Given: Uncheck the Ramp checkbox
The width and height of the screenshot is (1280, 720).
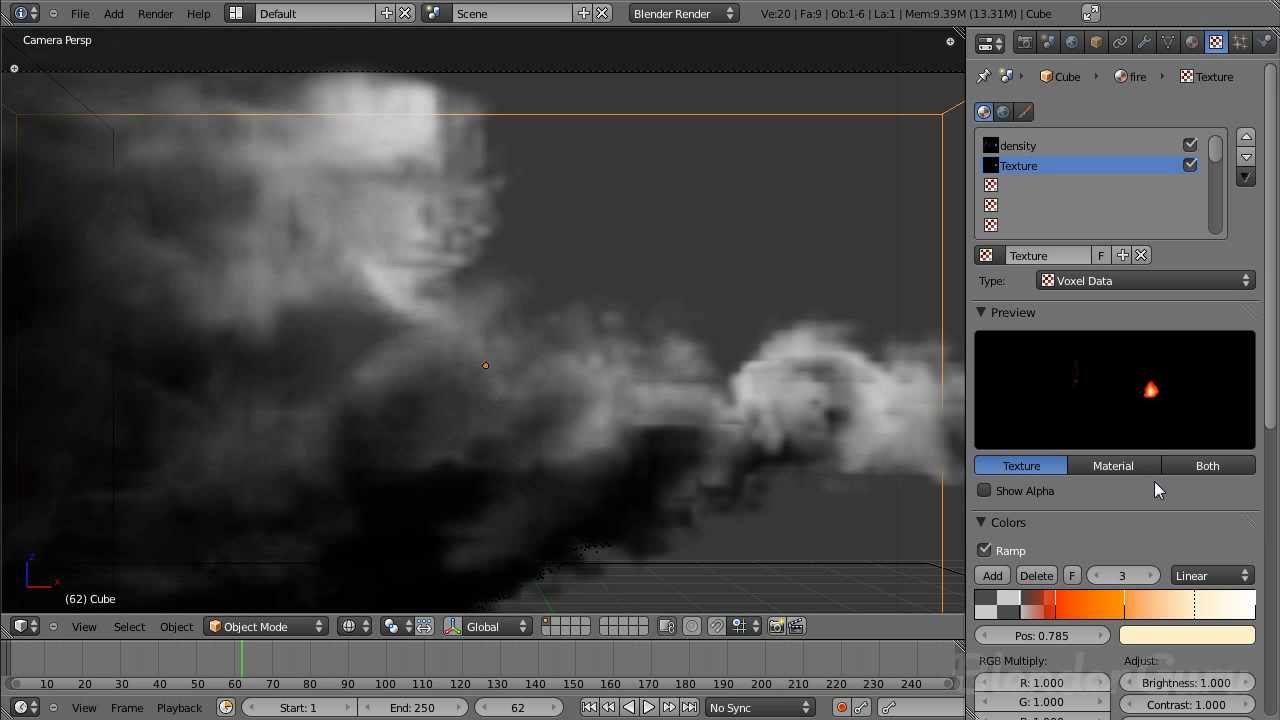Looking at the screenshot, I should click(984, 550).
